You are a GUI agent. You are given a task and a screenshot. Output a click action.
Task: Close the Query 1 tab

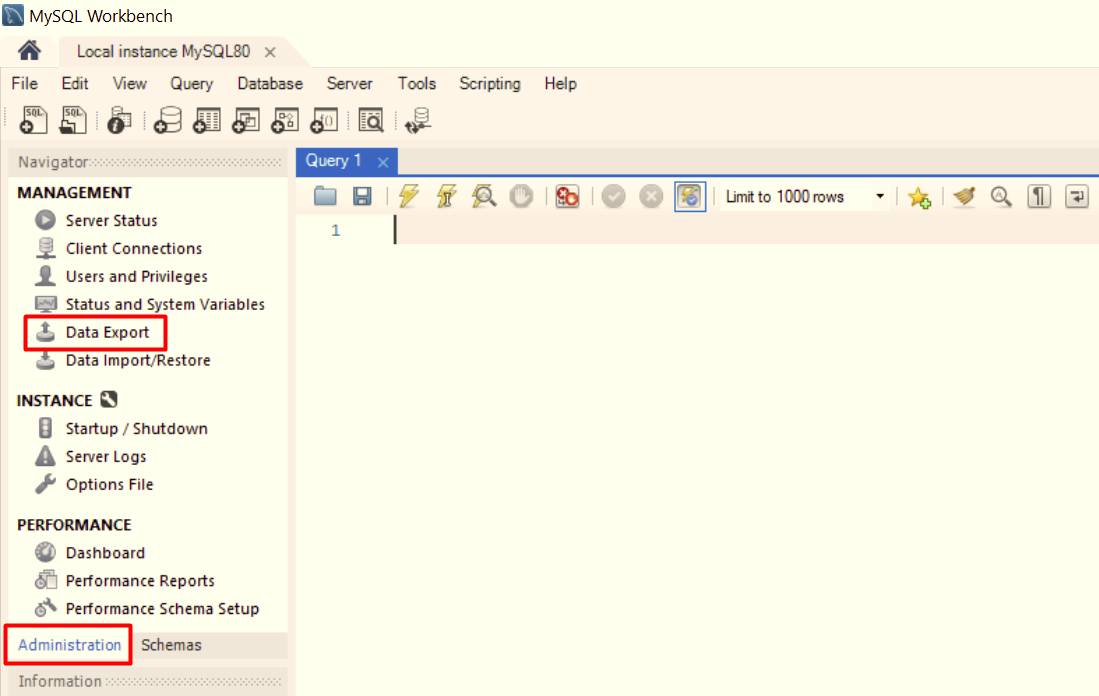tap(383, 162)
